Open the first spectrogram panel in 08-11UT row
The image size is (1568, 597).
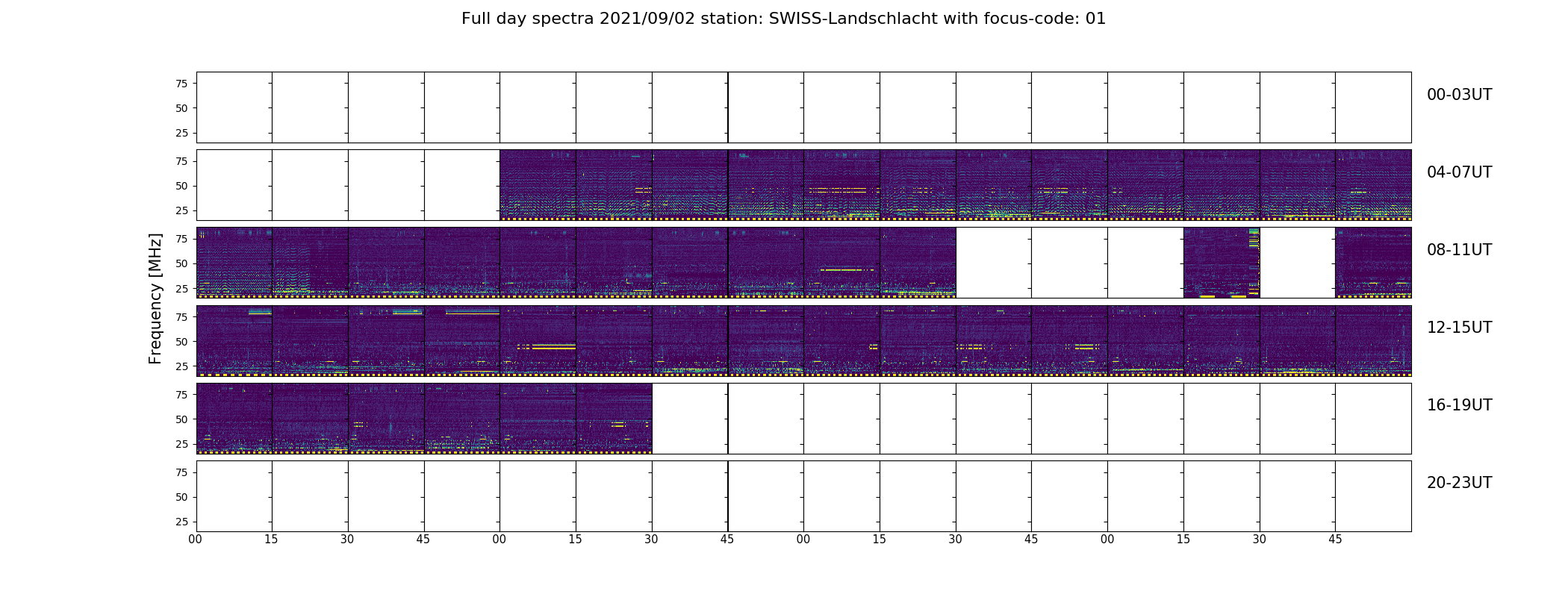(x=234, y=263)
